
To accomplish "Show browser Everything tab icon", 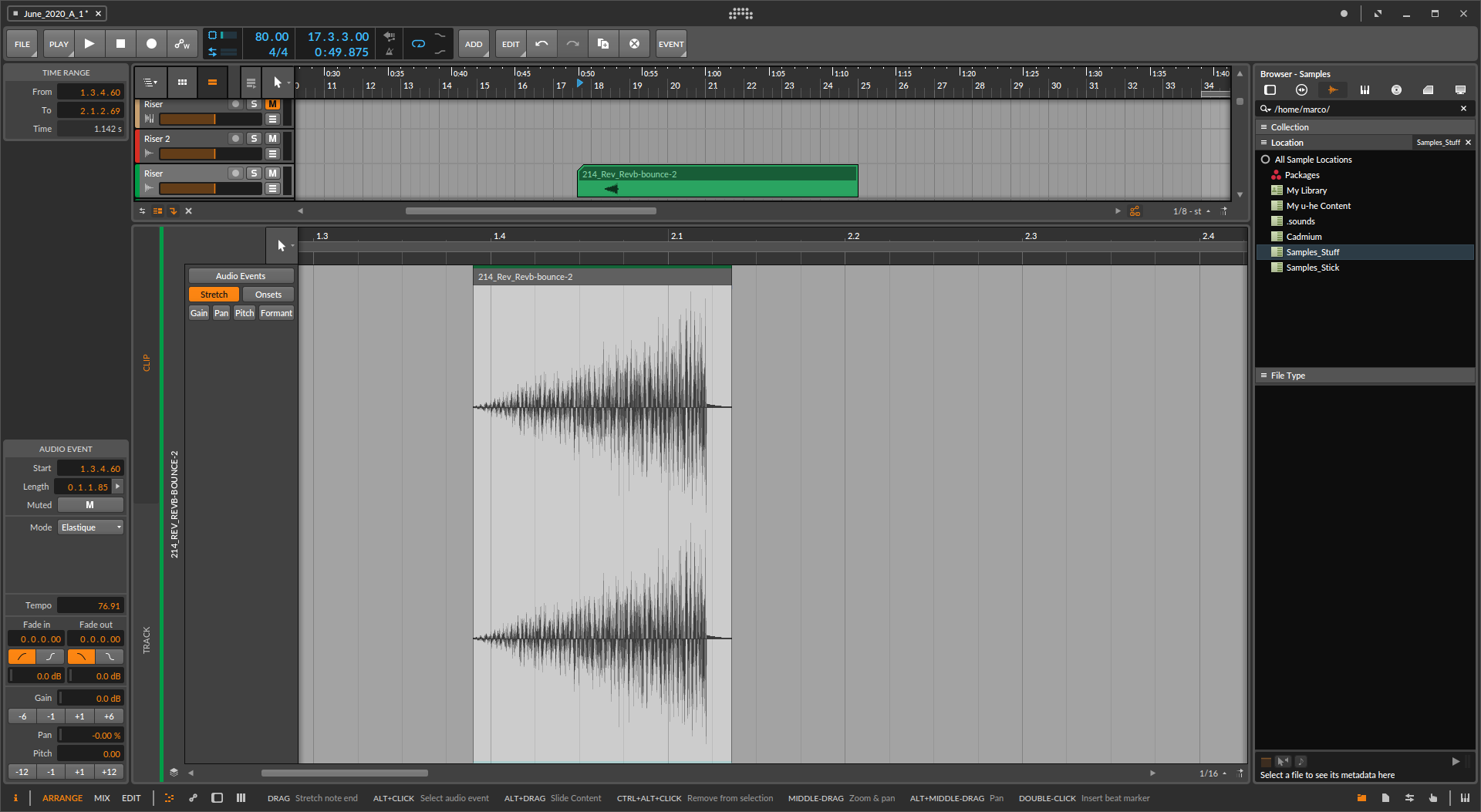I will (x=1270, y=90).
